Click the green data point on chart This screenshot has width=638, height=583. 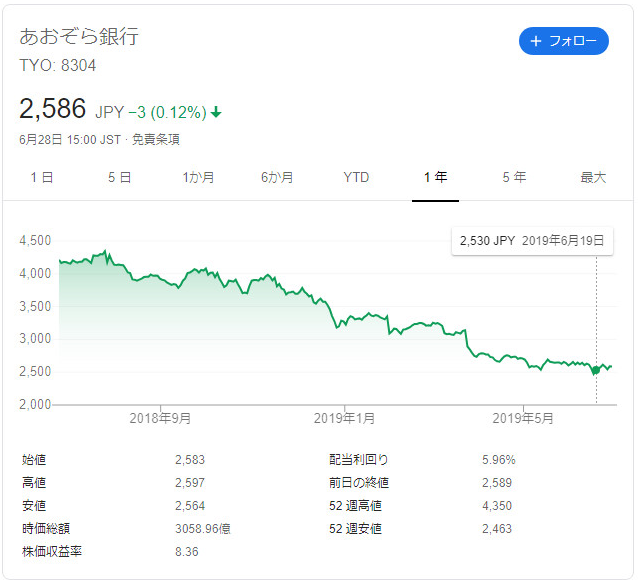tap(596, 370)
